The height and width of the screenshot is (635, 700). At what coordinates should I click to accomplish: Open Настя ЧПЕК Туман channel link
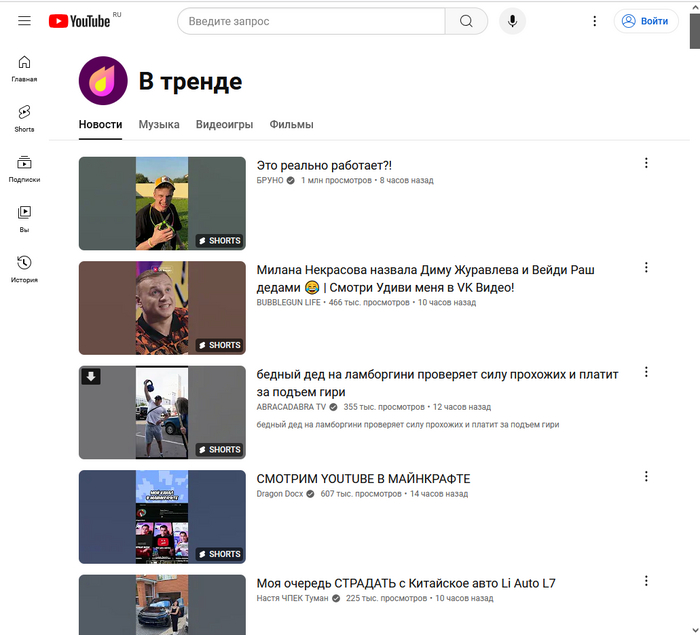pyautogui.click(x=292, y=598)
